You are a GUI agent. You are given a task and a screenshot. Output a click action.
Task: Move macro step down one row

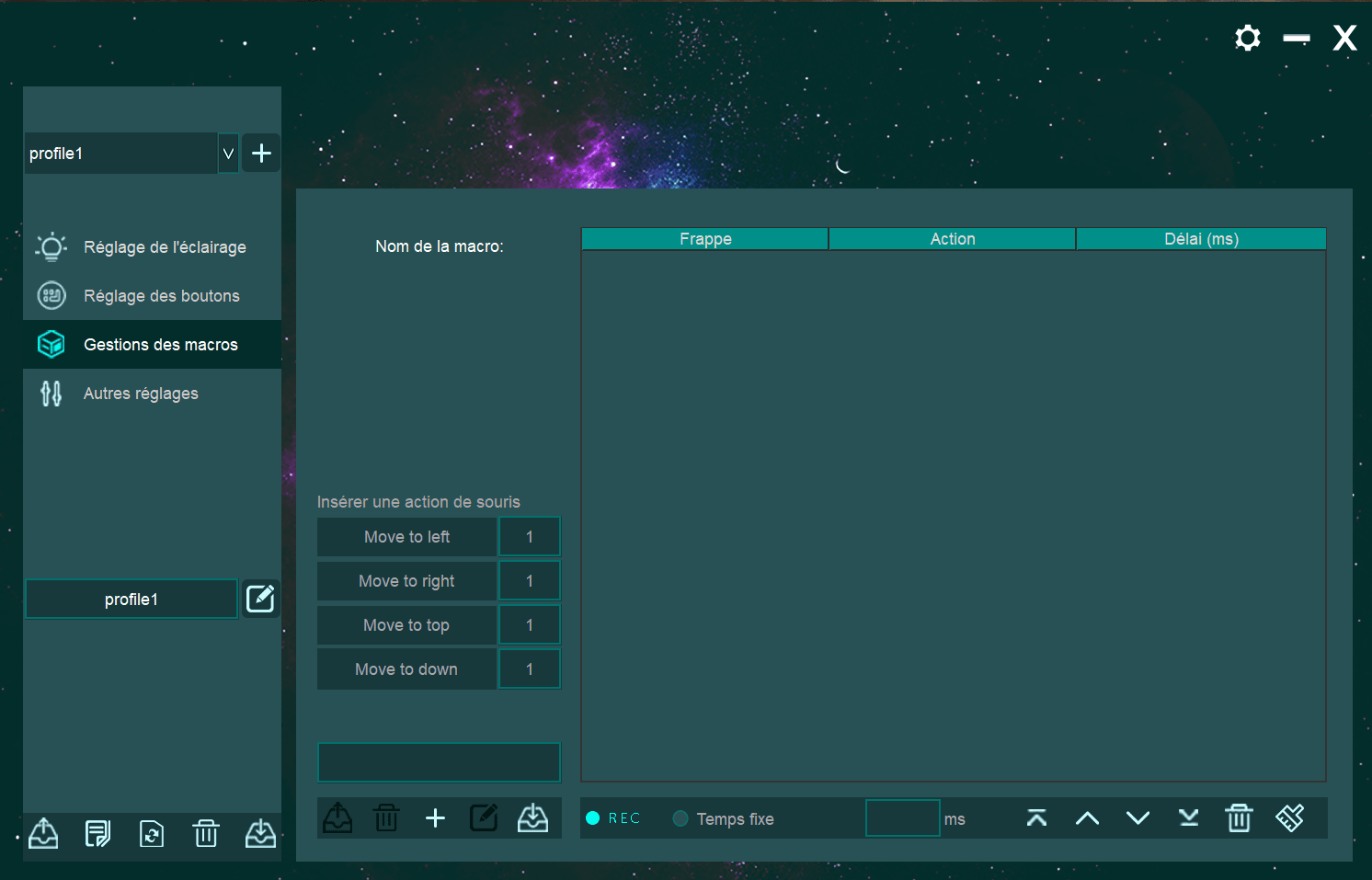point(1138,818)
